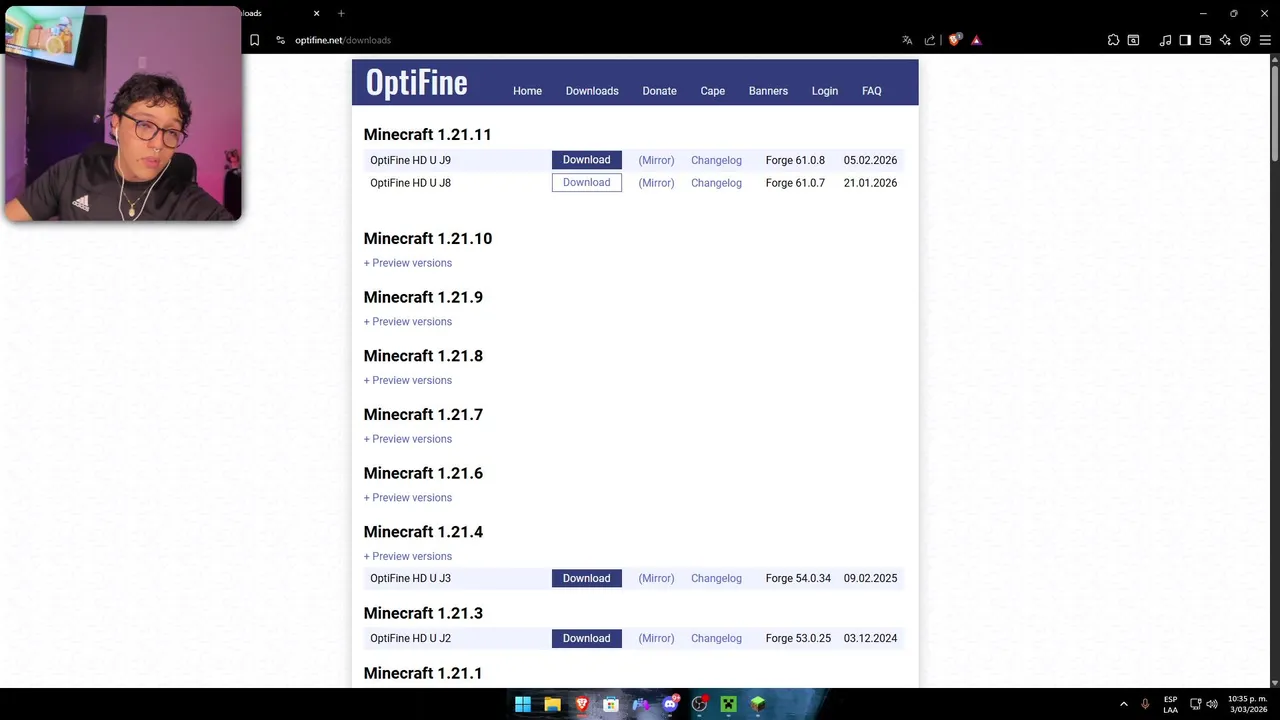Image resolution: width=1280 pixels, height=720 pixels.
Task: Expand Preview versions under Minecraft 1.21.7
Action: coord(408,439)
